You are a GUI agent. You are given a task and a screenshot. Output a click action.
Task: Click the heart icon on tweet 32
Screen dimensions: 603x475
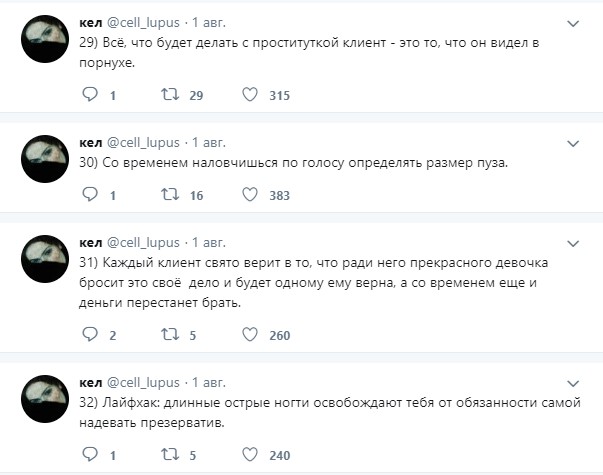click(x=250, y=455)
